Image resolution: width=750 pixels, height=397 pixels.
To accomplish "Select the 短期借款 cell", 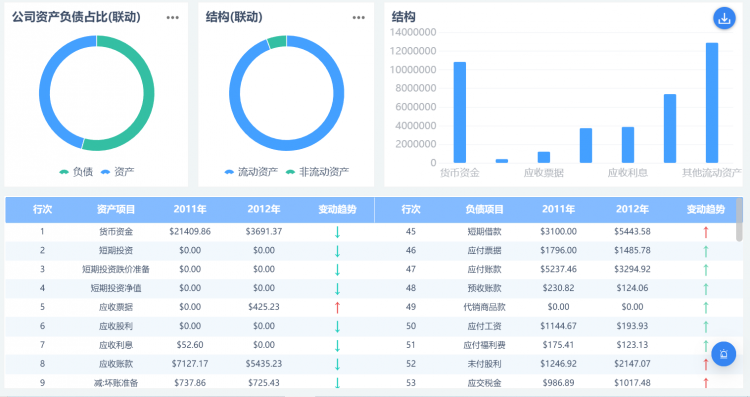I will (x=485, y=232).
